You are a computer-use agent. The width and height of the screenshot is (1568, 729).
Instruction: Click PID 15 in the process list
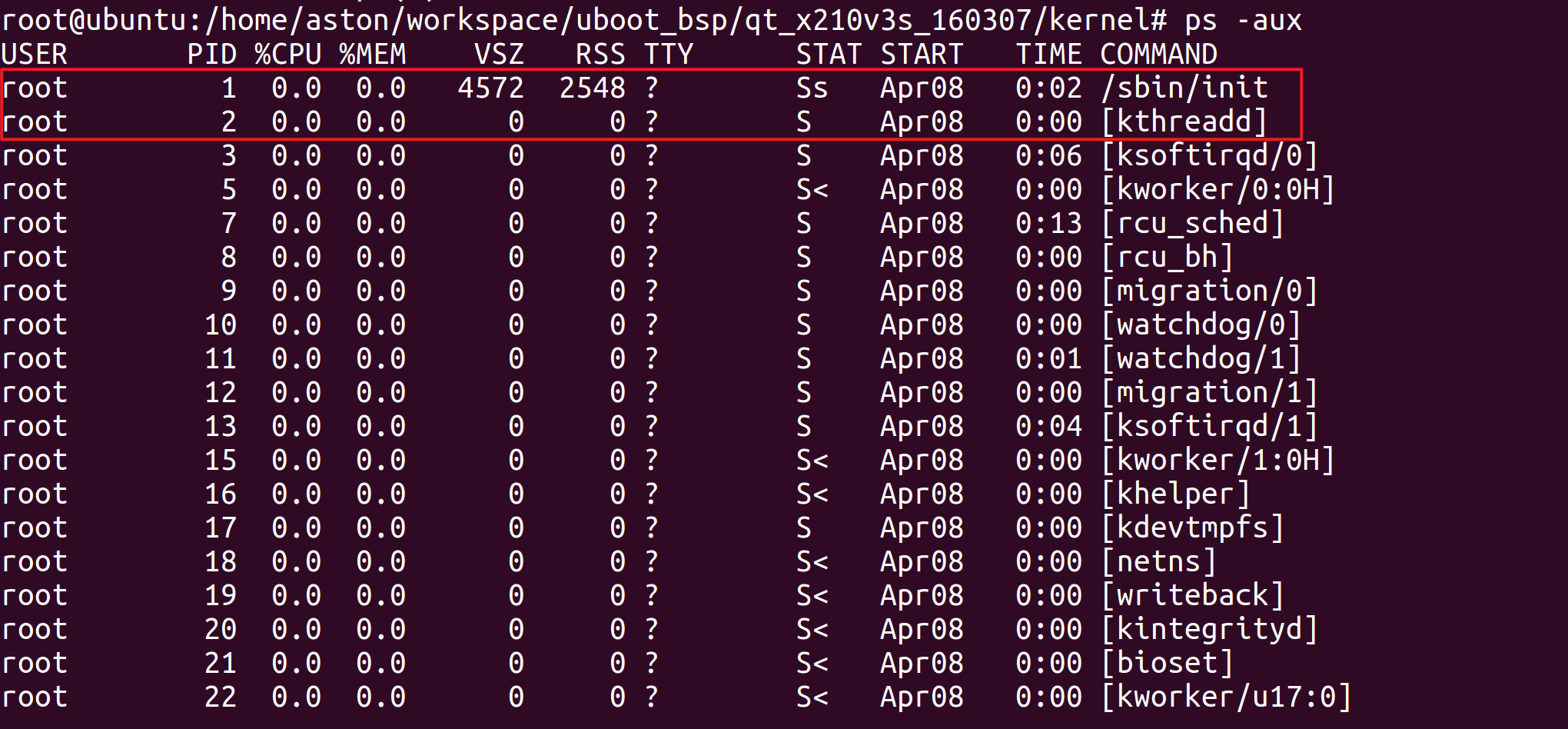[x=221, y=460]
